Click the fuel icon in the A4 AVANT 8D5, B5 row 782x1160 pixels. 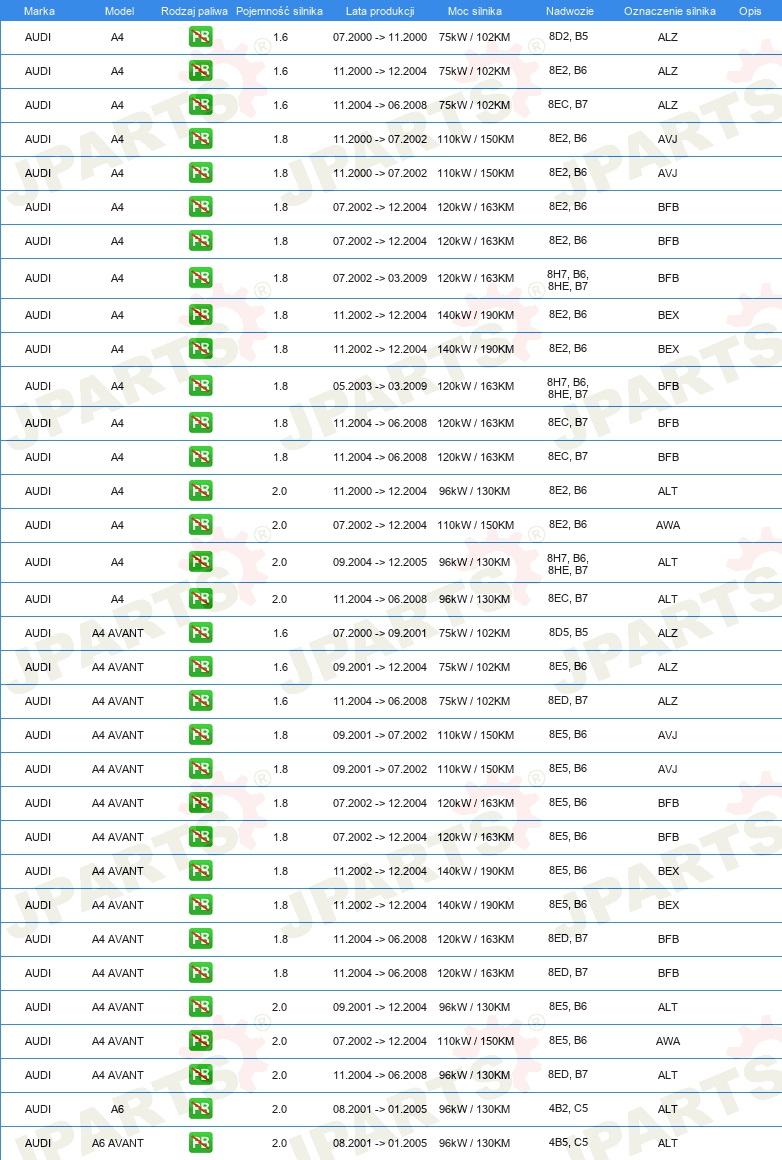(200, 633)
